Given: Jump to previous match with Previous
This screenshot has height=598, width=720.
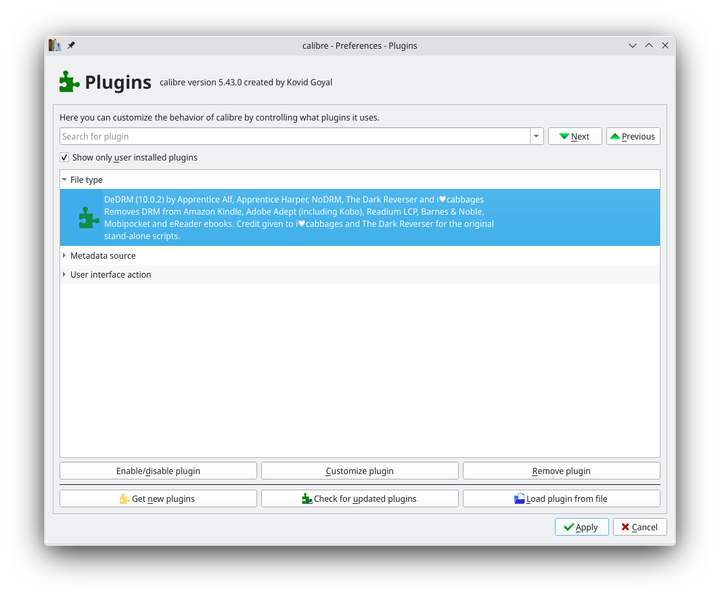Looking at the screenshot, I should (x=632, y=136).
